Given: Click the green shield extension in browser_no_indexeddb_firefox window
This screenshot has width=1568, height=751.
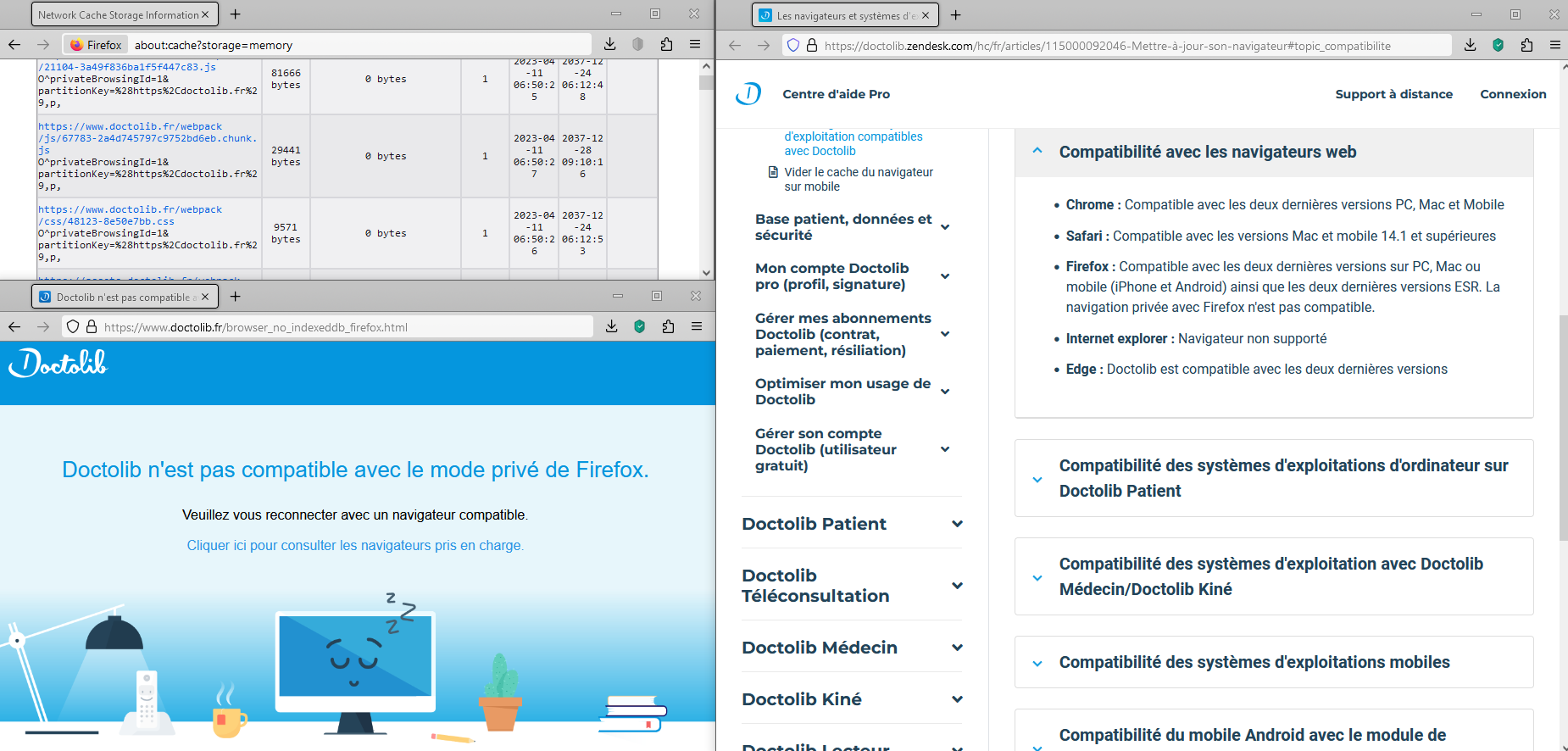Looking at the screenshot, I should pyautogui.click(x=640, y=326).
